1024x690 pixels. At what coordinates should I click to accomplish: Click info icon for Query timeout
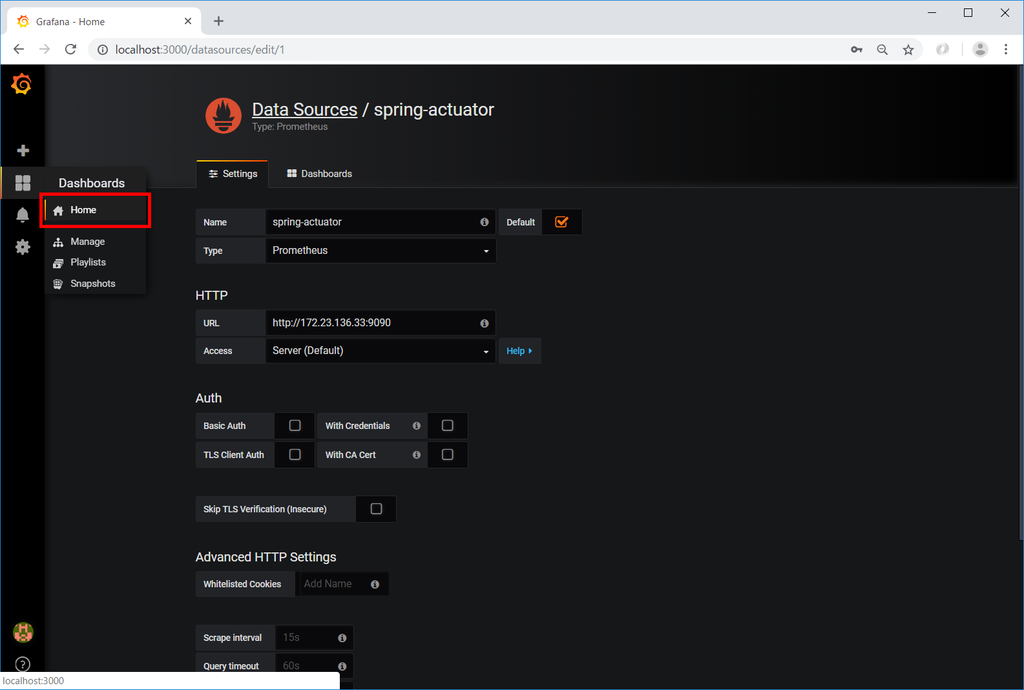click(x=342, y=666)
